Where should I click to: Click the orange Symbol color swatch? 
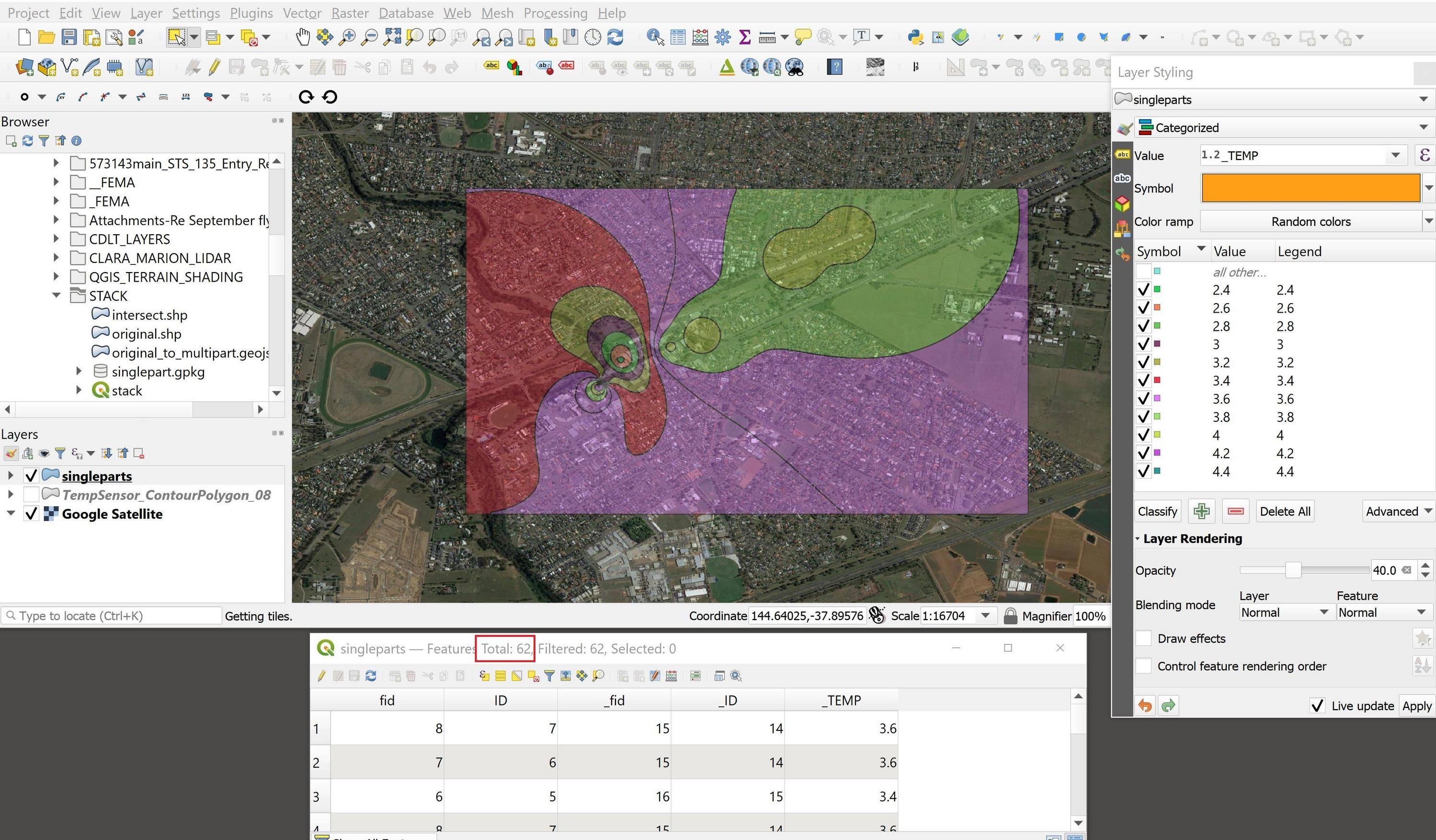pos(1310,187)
